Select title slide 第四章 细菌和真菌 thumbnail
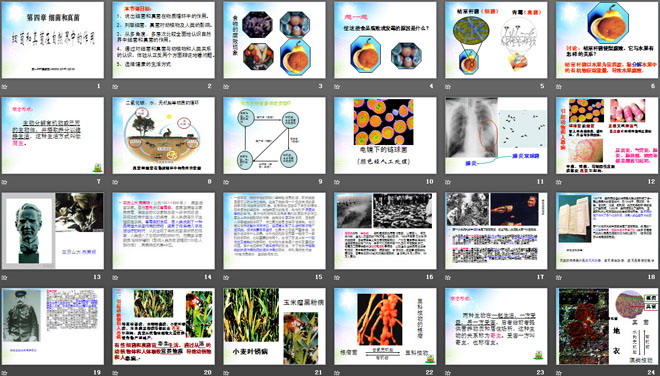The image size is (660, 376). (53, 40)
